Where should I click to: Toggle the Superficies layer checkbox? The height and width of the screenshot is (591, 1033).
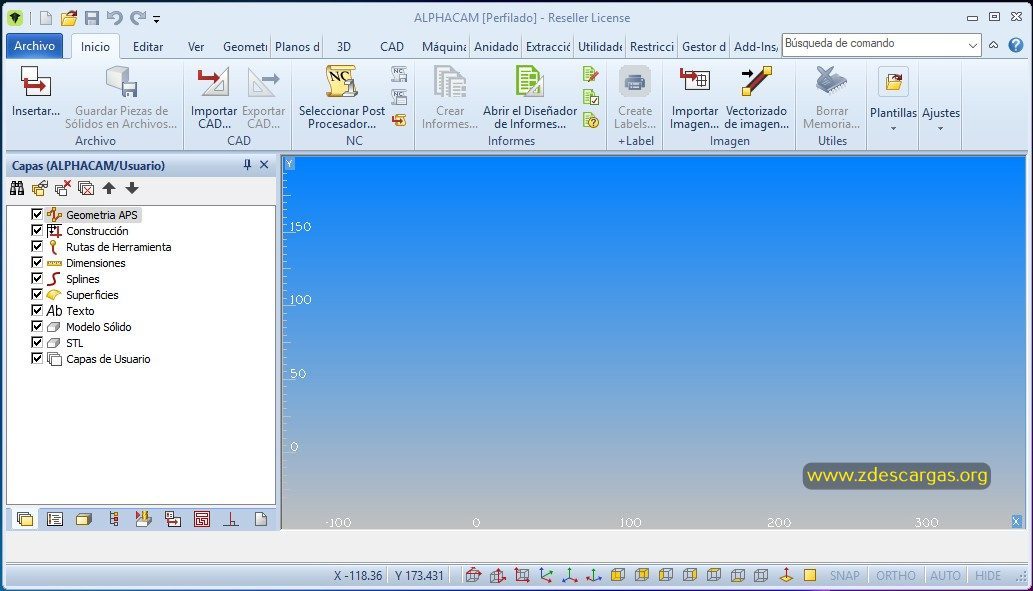pyautogui.click(x=37, y=294)
